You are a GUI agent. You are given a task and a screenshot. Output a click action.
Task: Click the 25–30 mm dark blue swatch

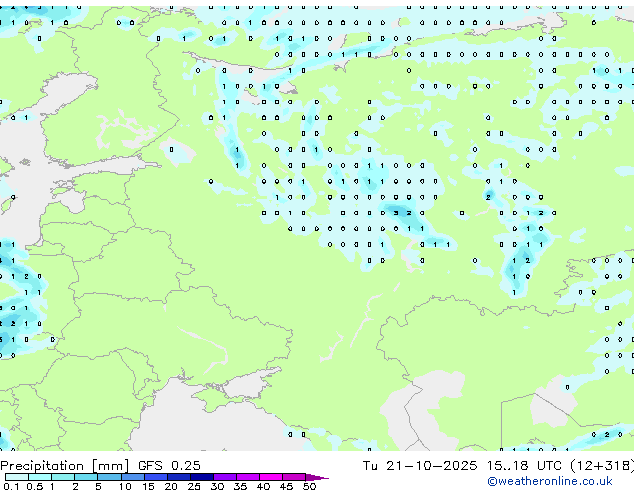pyautogui.click(x=201, y=477)
